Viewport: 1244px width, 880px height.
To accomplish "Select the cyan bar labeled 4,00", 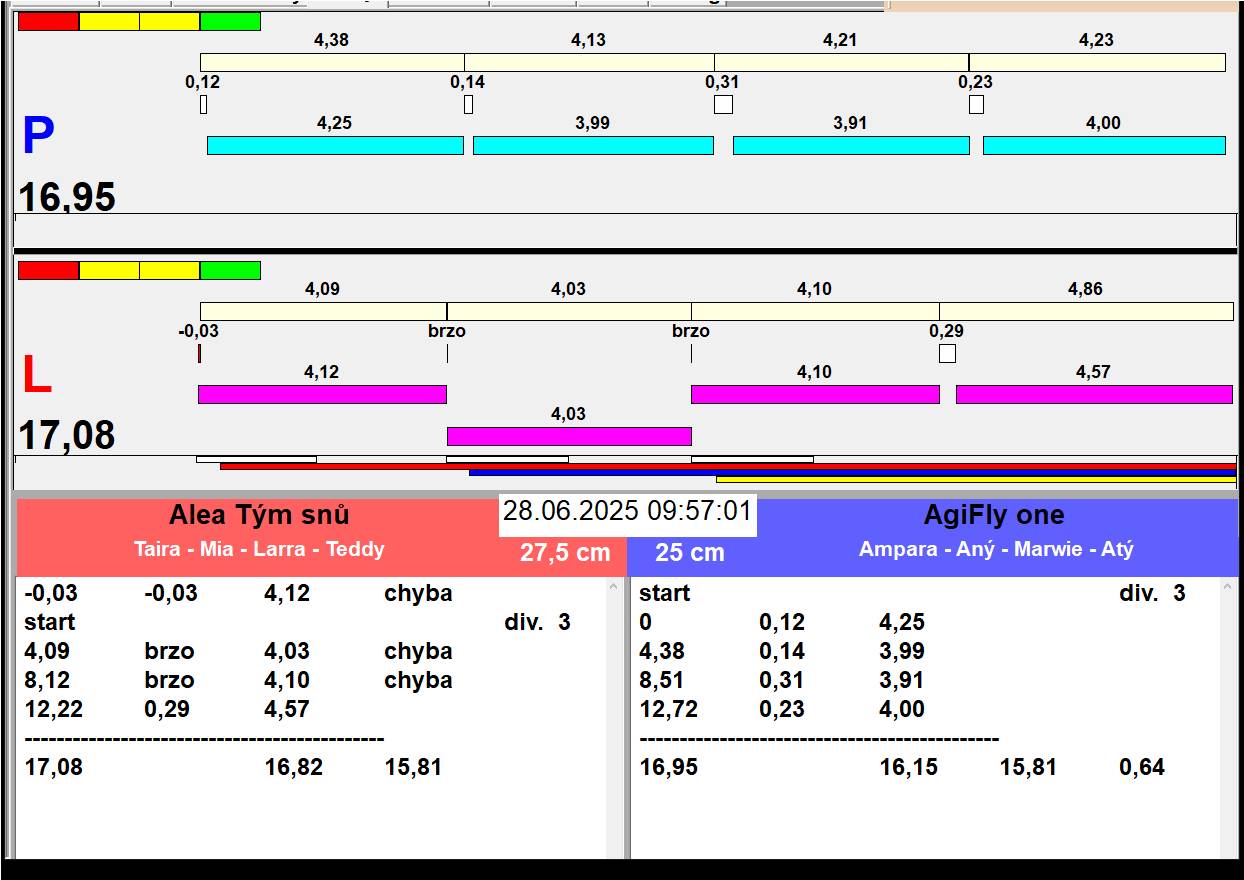I will tap(1104, 145).
